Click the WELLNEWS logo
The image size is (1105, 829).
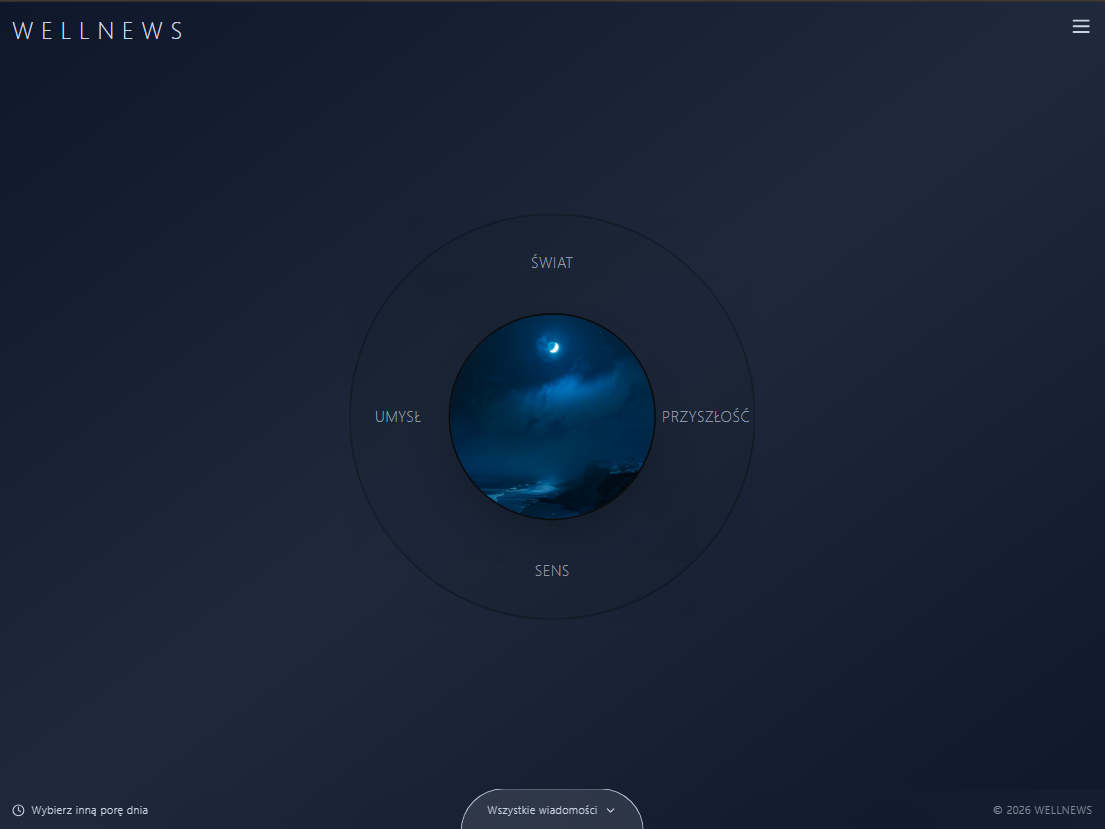tap(99, 31)
